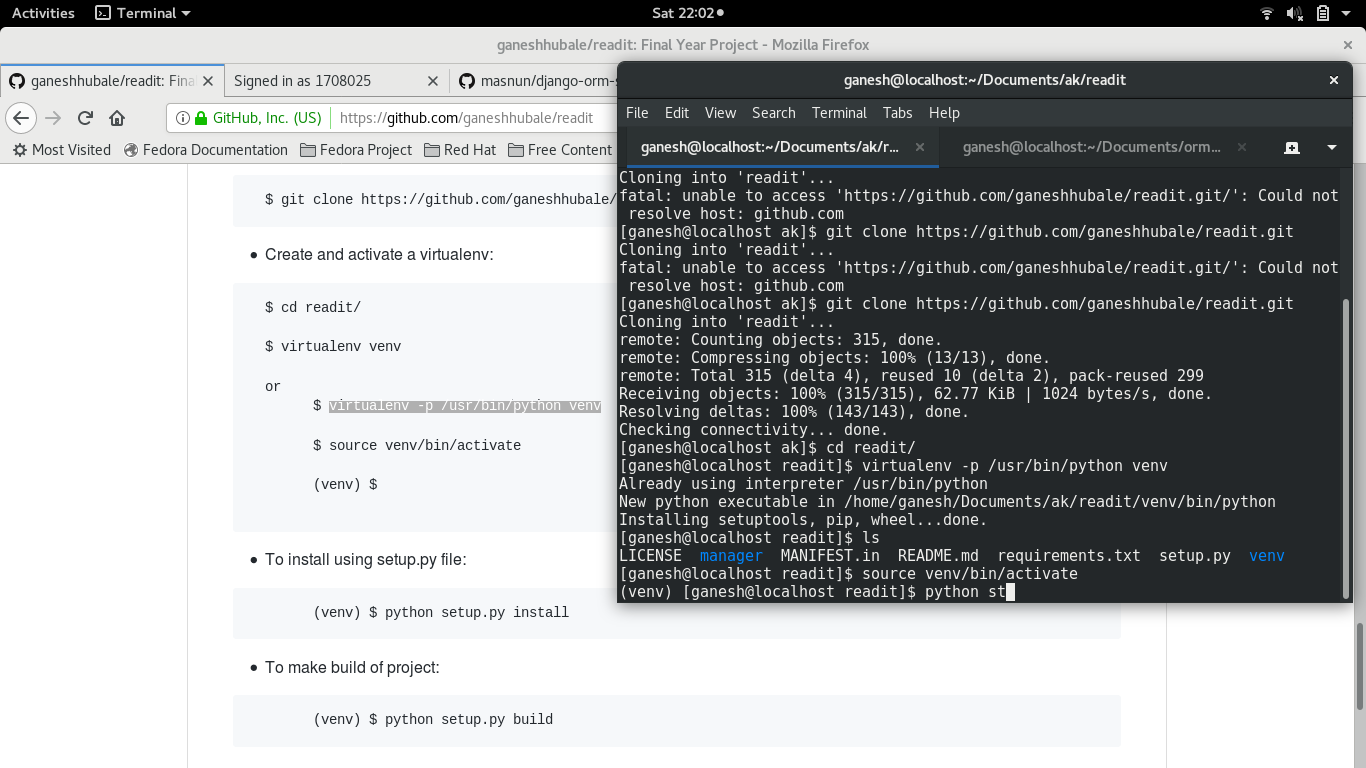This screenshot has height=768, width=1366.
Task: Click highlighted 'virtualenv -p /usr/bin/python venv' text
Action: tap(465, 405)
